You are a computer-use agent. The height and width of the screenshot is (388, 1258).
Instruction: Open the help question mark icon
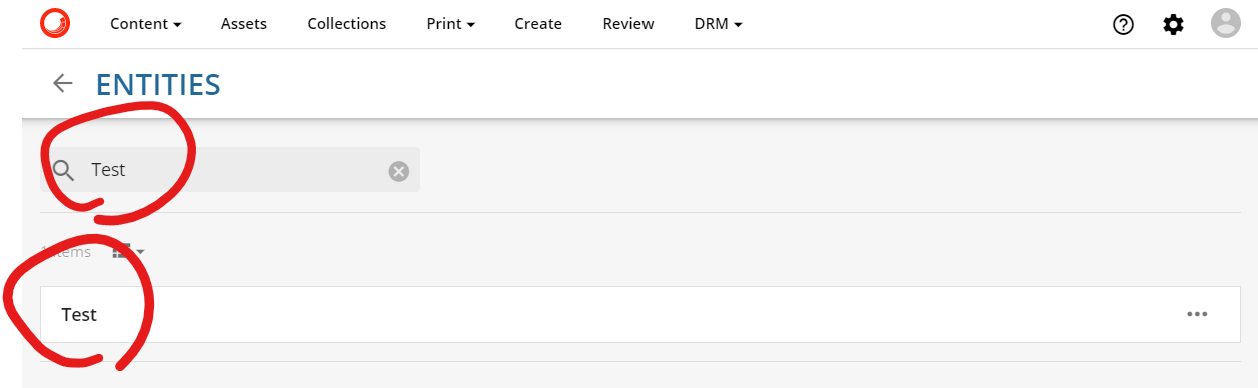1123,24
